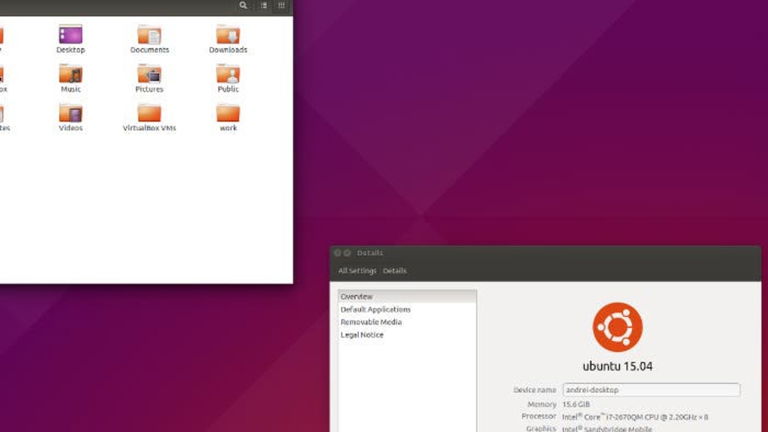Click the Device name input field

651,390
